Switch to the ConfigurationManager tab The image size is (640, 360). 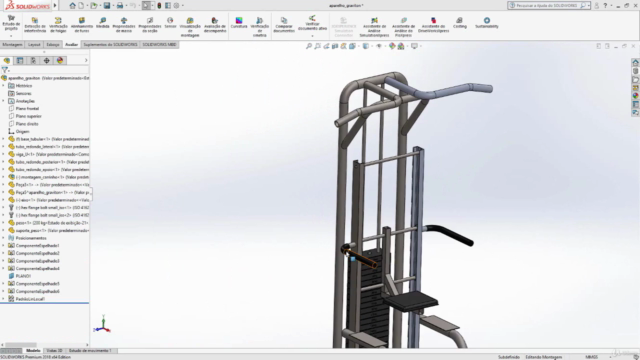tap(33, 60)
